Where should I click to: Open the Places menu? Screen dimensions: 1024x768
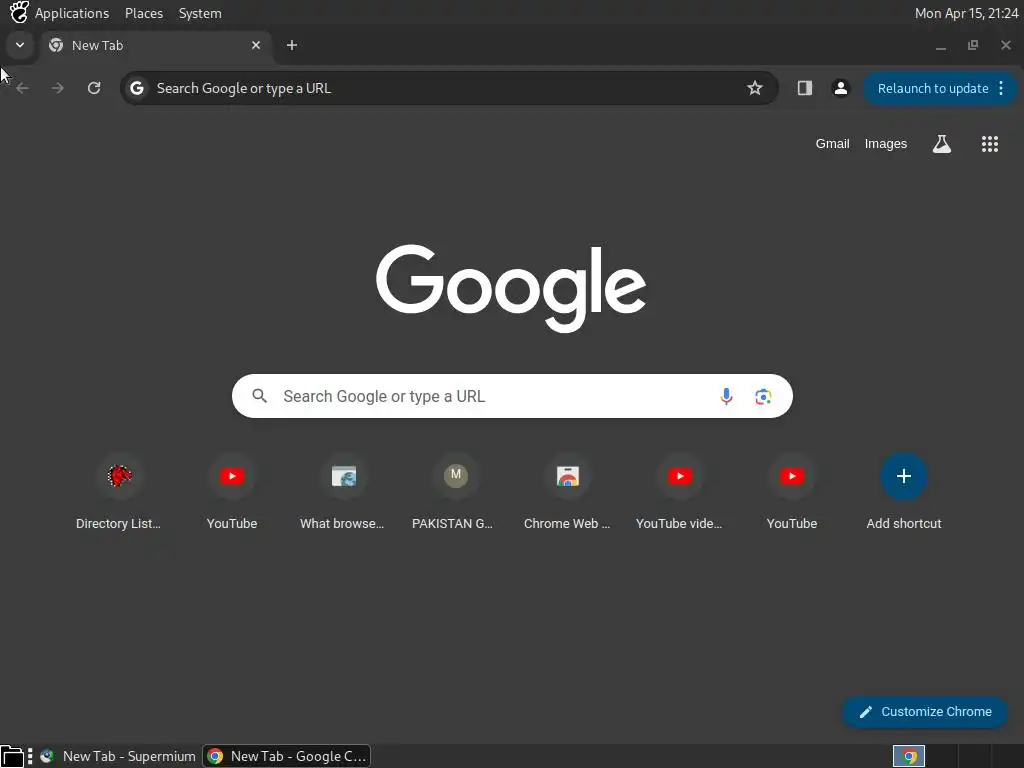(144, 13)
